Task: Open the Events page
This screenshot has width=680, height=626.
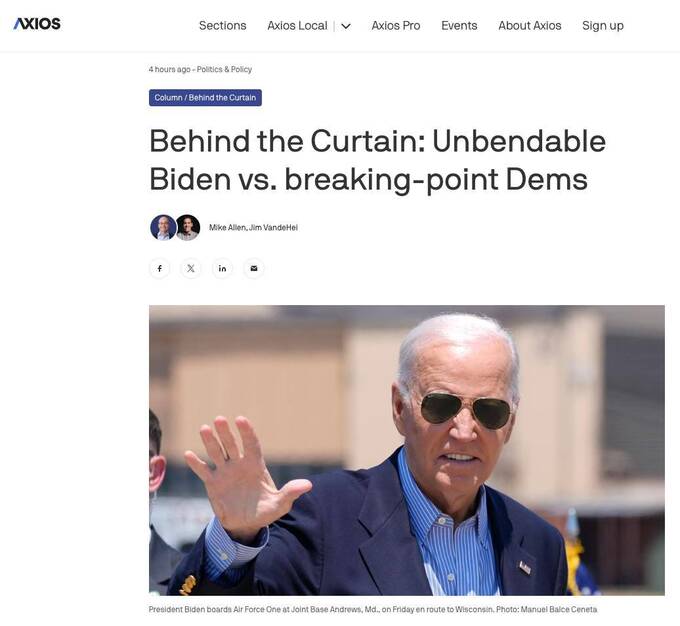Action: tap(459, 26)
